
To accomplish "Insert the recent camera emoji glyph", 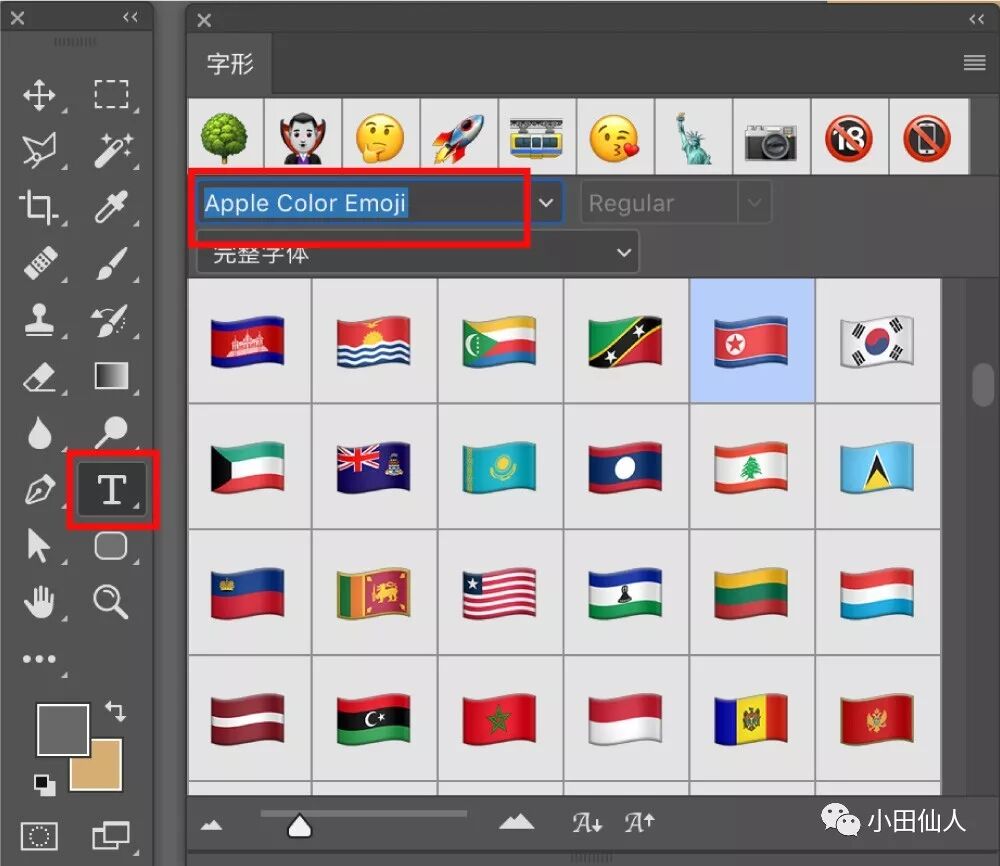I will [771, 137].
